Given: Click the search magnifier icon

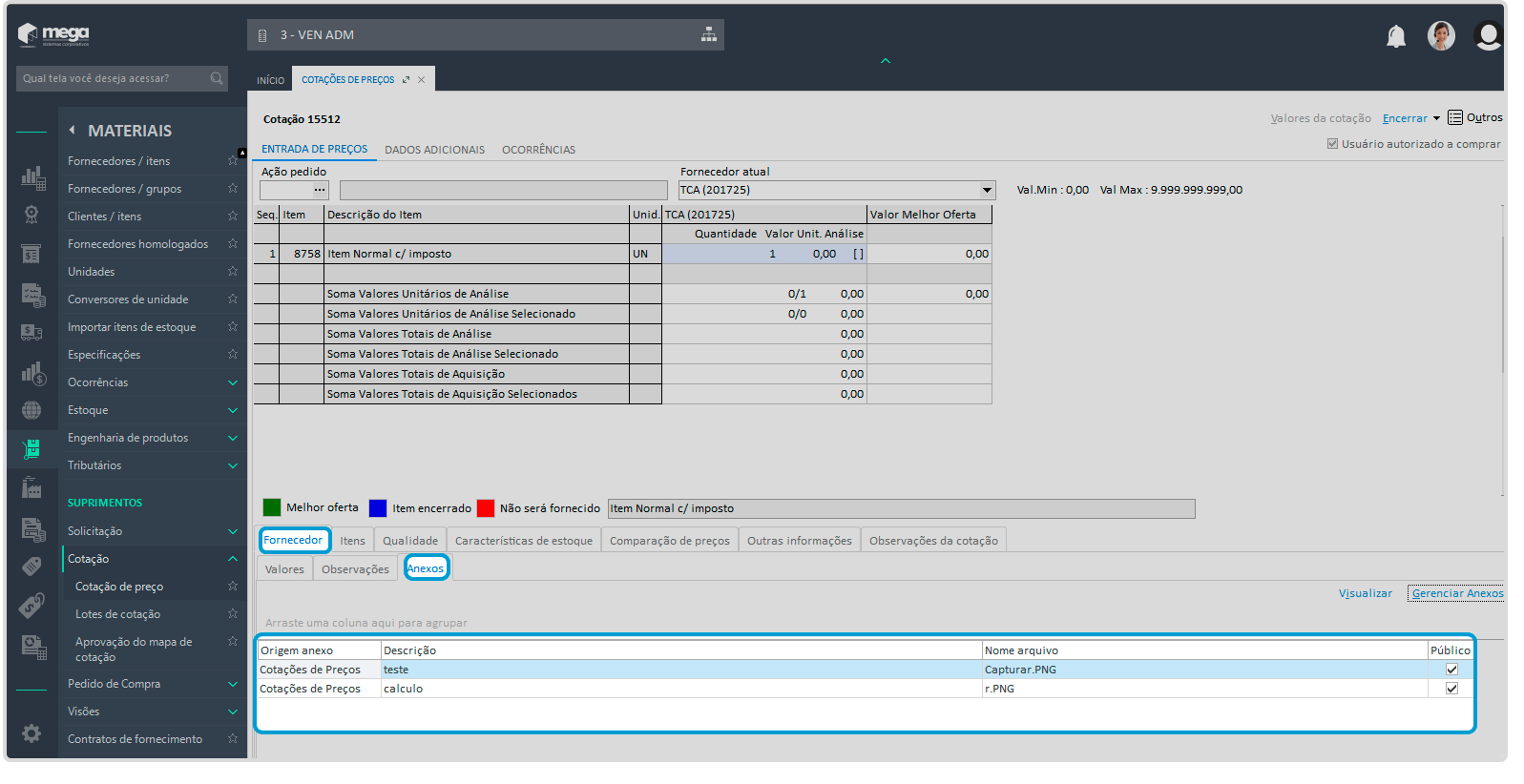Looking at the screenshot, I should click(217, 78).
